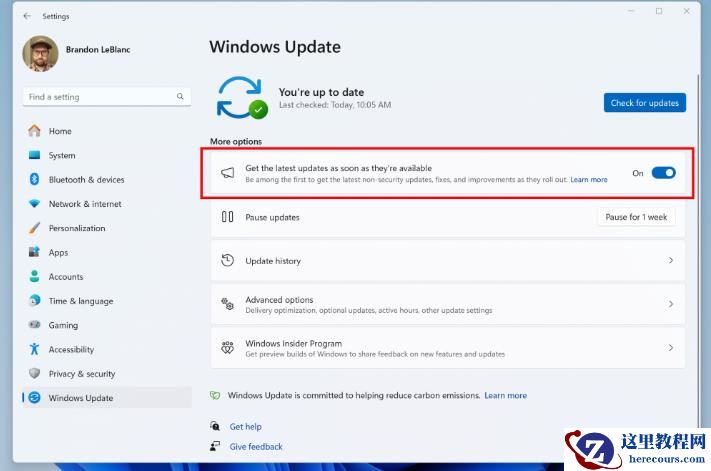Open Accounts label in sidebar
The image size is (711, 471).
(66, 277)
